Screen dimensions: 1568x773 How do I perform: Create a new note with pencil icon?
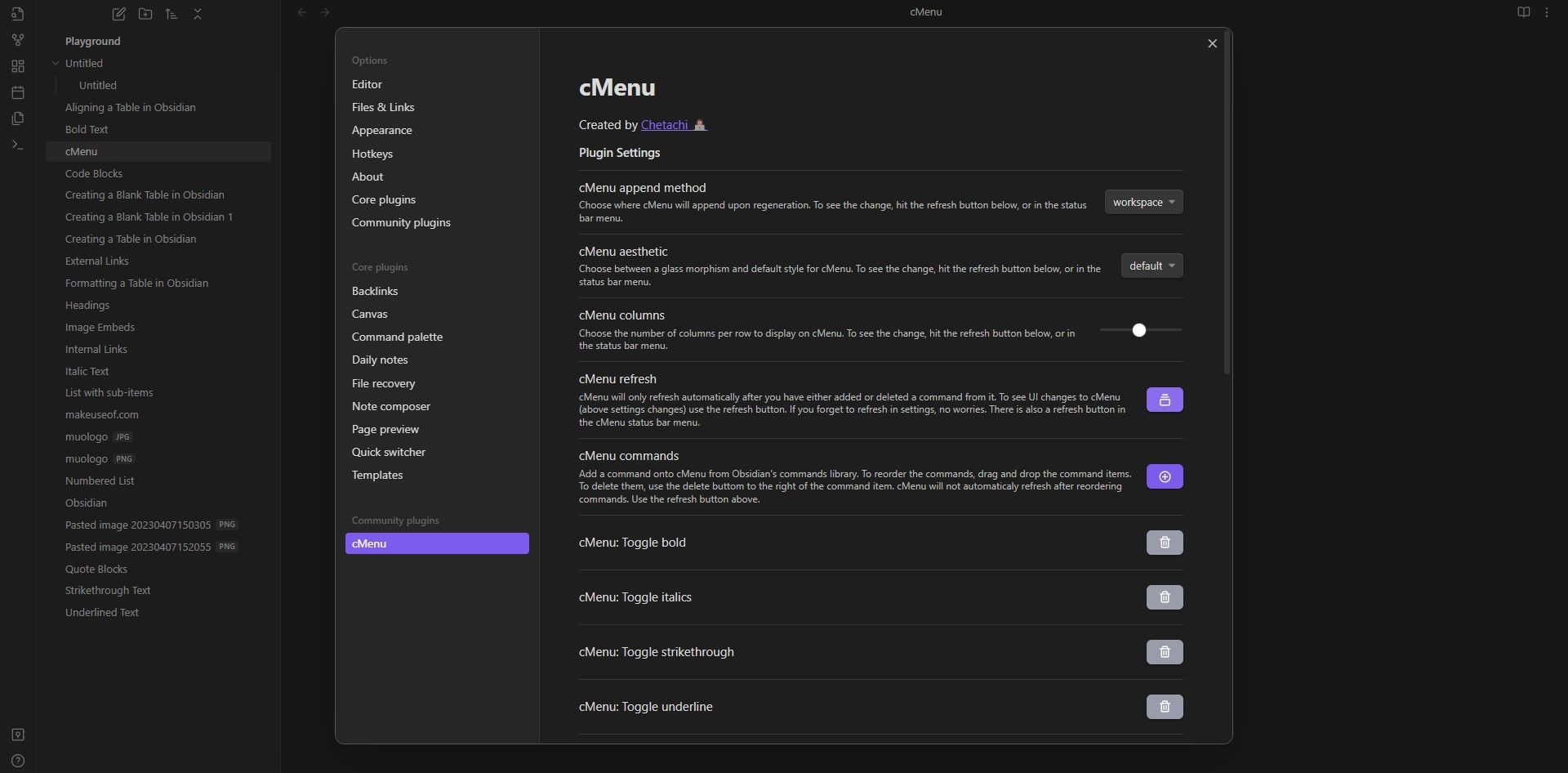[118, 14]
